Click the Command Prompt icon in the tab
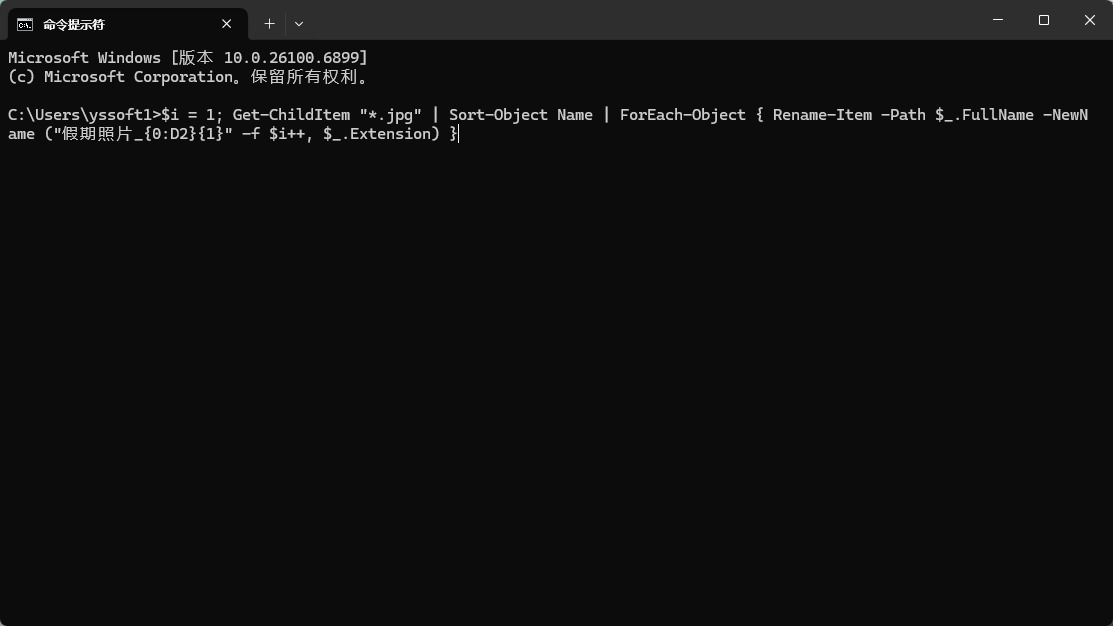The width and height of the screenshot is (1113, 626). [x=25, y=24]
